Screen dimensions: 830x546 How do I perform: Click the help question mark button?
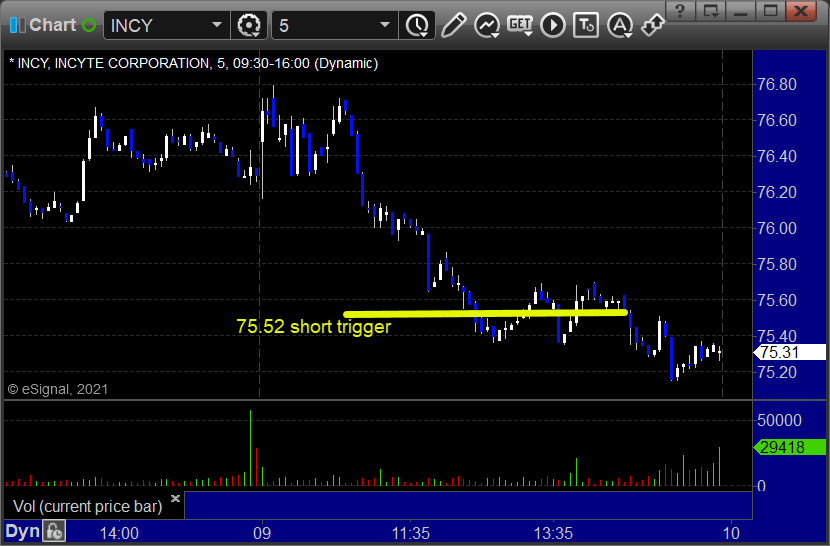[x=680, y=10]
